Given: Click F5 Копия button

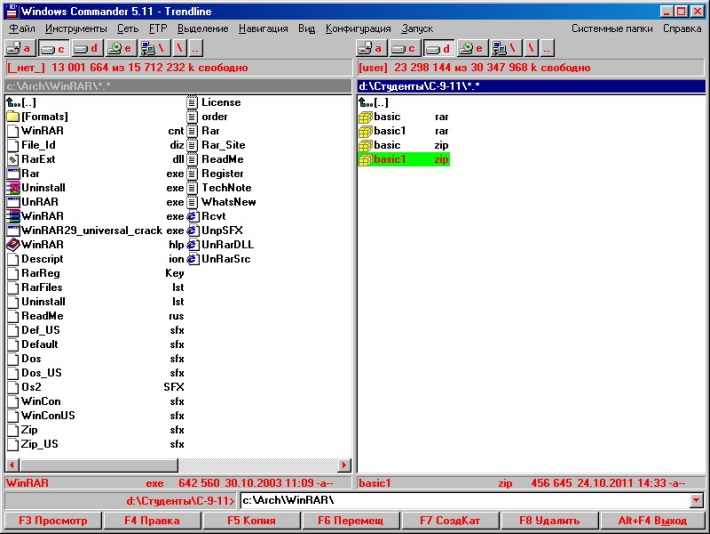Looking at the screenshot, I should pos(251,521).
